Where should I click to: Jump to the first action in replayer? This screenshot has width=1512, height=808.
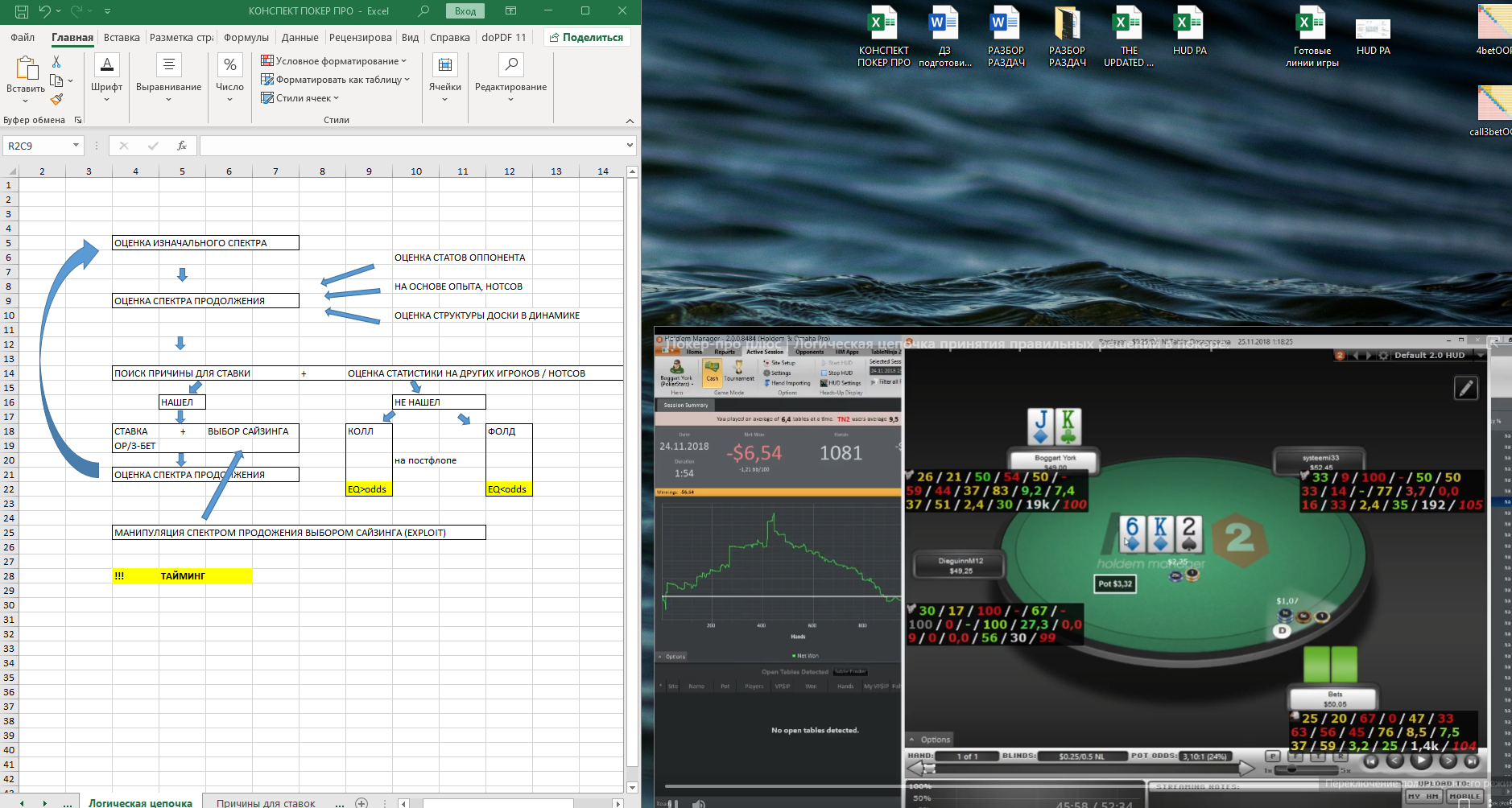tap(1371, 761)
